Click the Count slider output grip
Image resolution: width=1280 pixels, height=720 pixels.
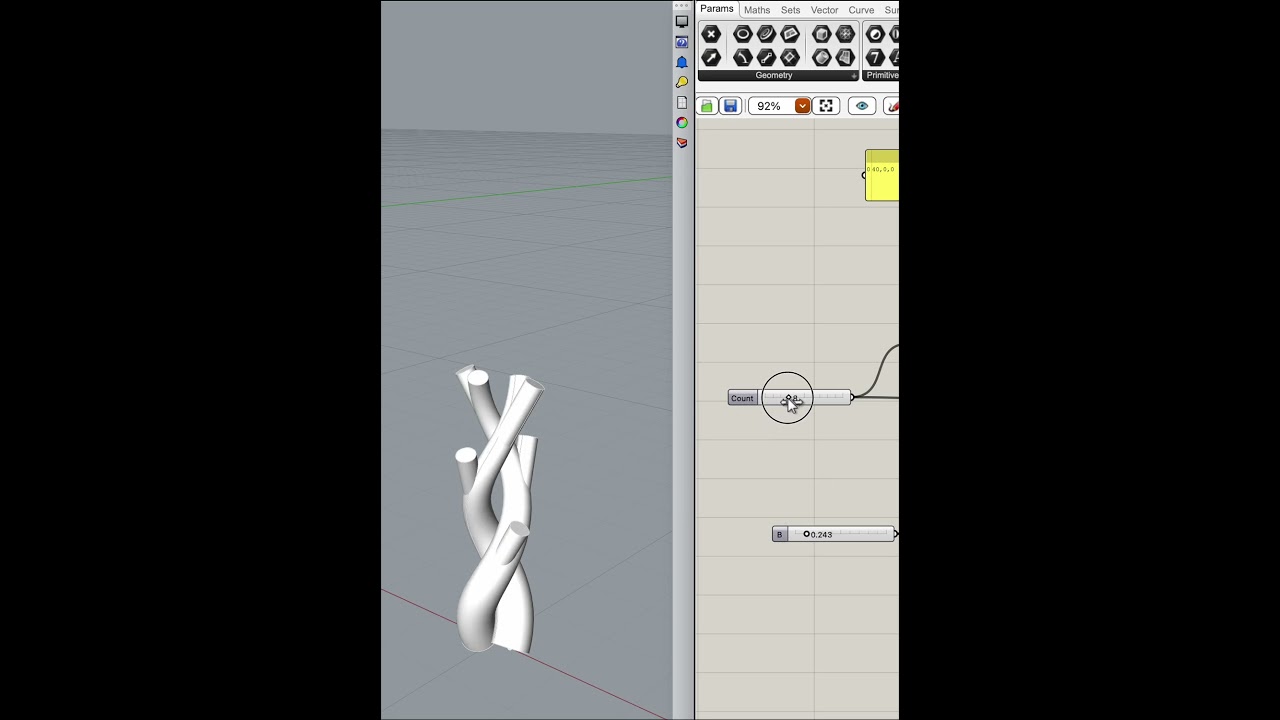[852, 398]
